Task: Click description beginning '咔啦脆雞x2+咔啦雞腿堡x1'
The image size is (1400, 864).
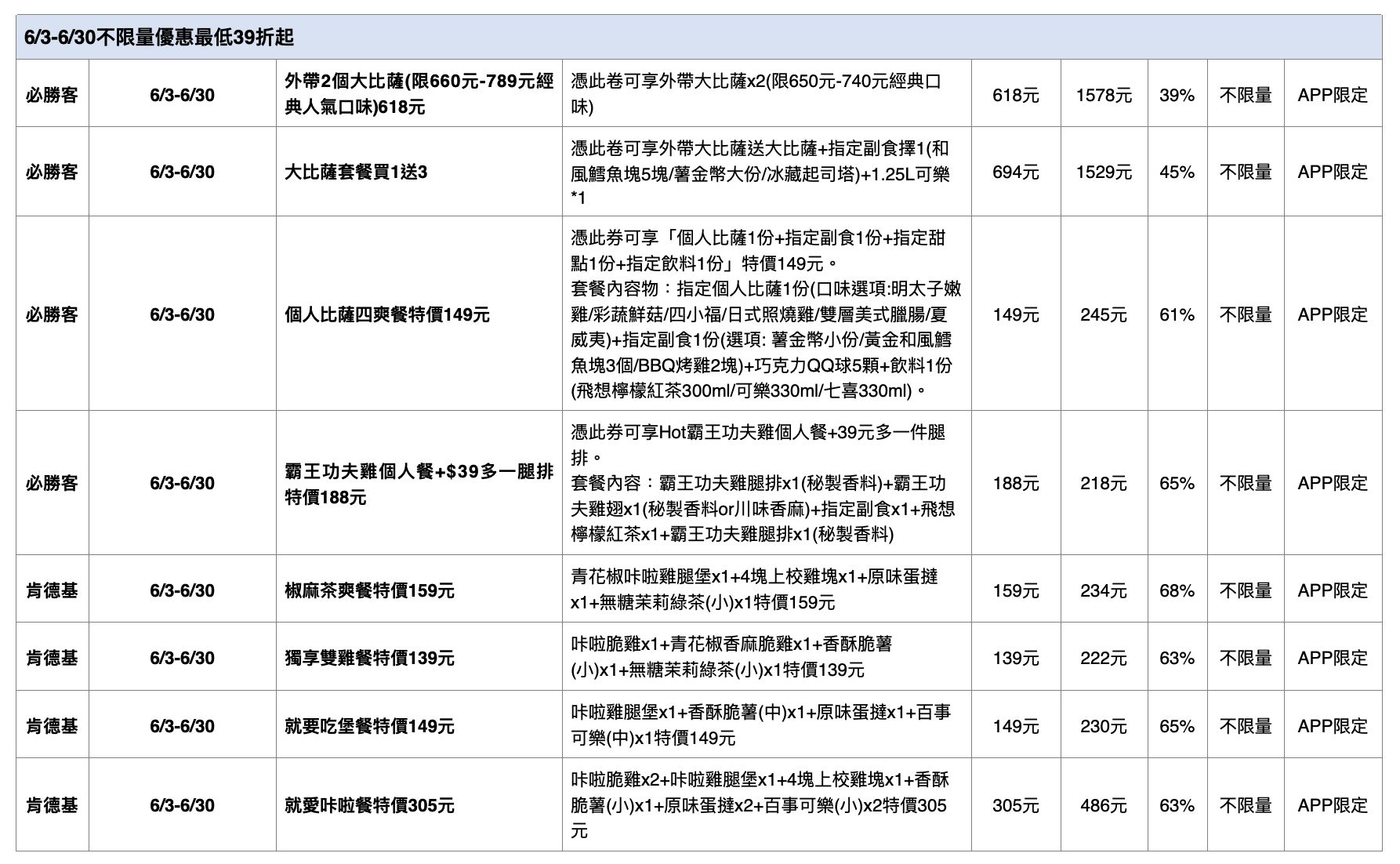Action: click(760, 805)
